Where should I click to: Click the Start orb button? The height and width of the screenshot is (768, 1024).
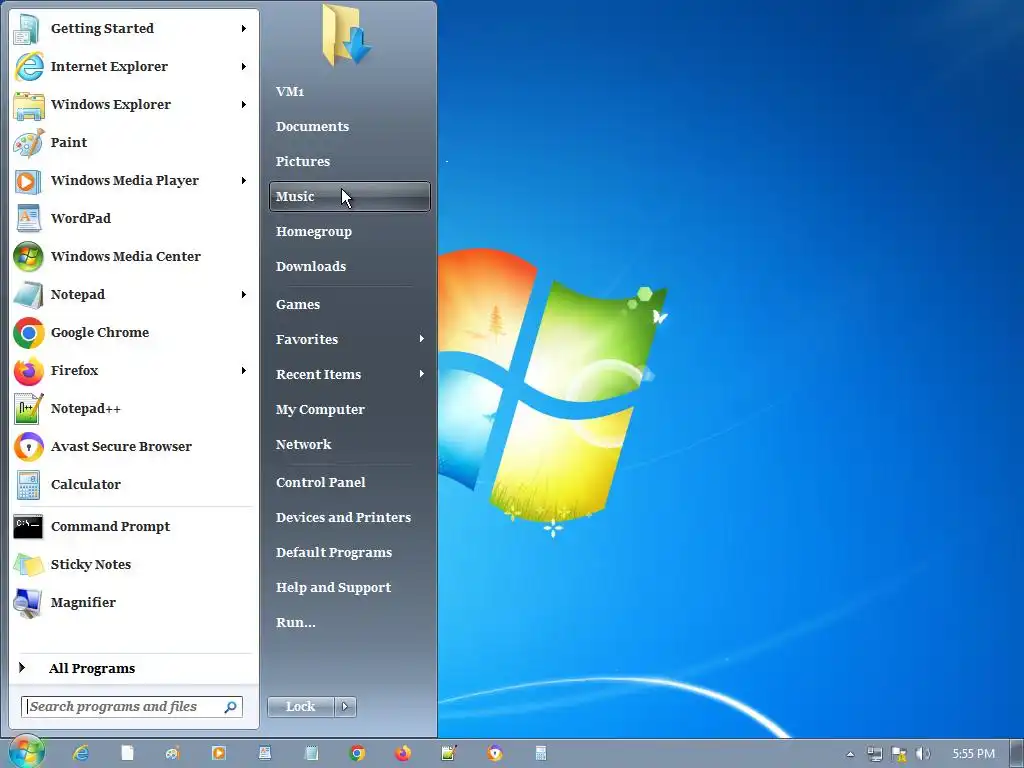pyautogui.click(x=26, y=752)
